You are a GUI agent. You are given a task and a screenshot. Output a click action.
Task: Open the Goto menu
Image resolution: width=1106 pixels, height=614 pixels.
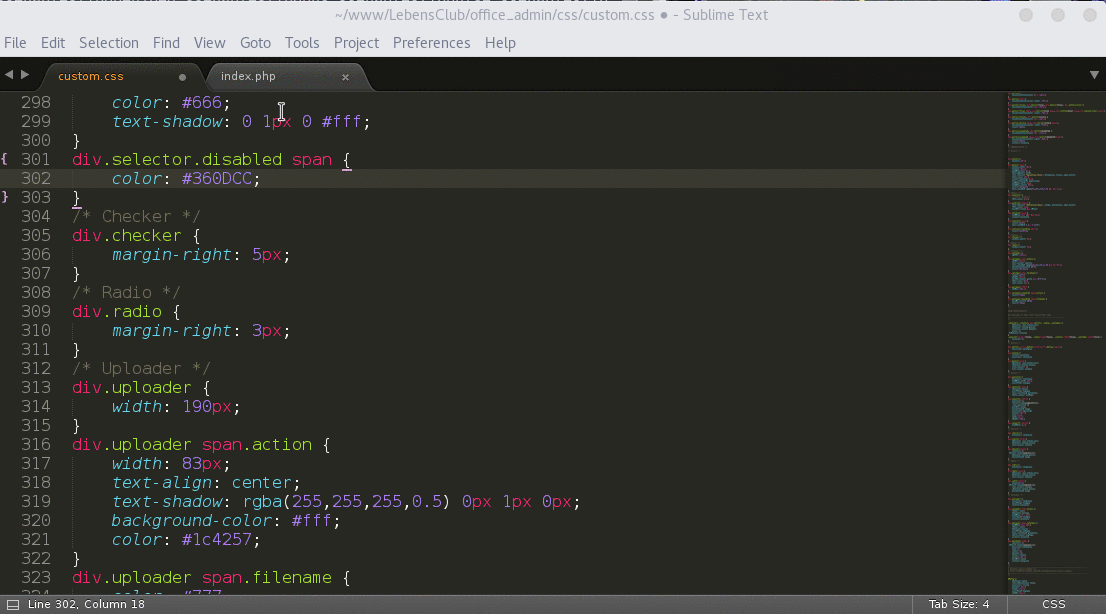tap(255, 43)
